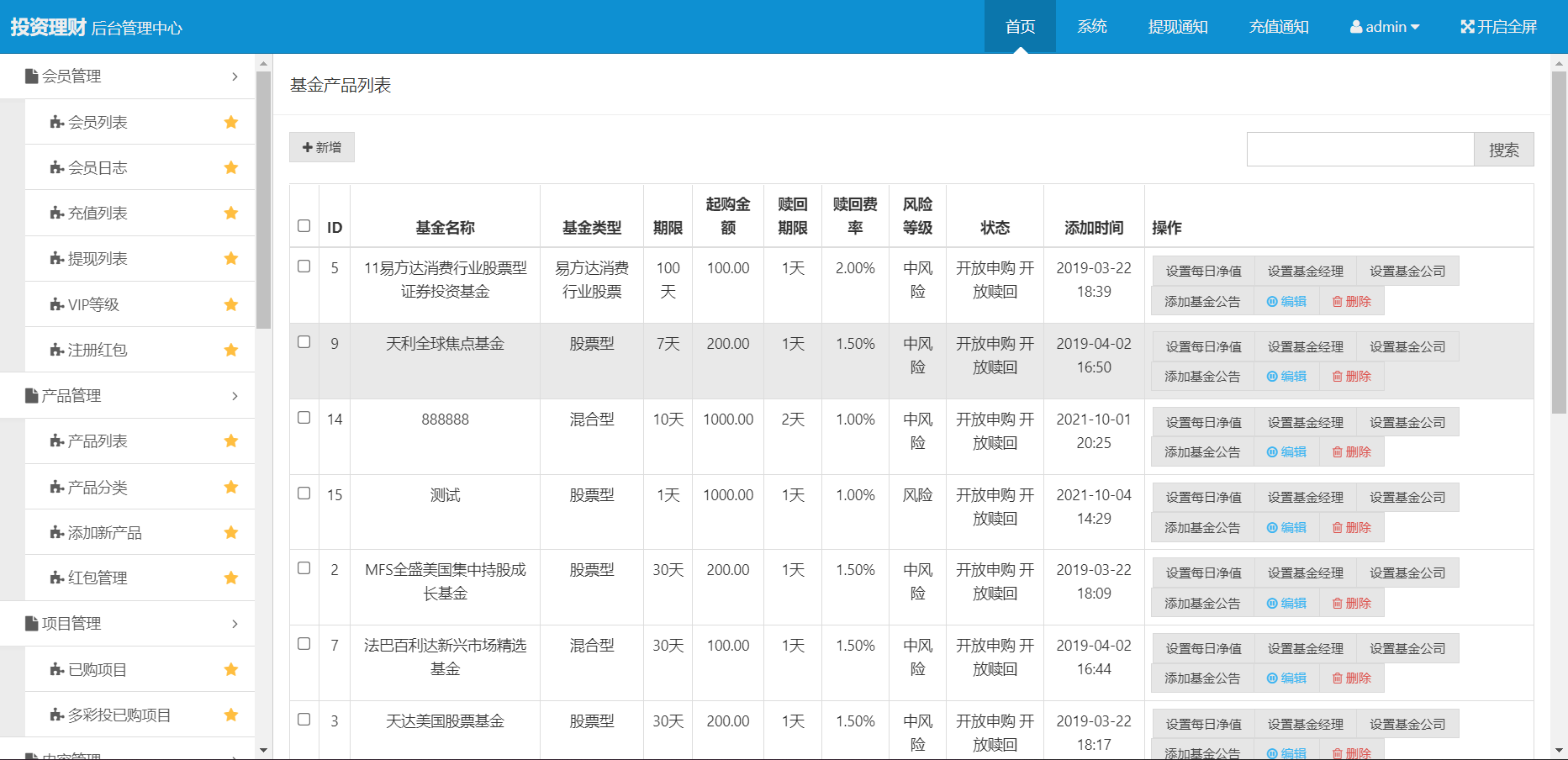Check the box for fund ID 5
This screenshot has height=760, width=1568.
(x=304, y=267)
